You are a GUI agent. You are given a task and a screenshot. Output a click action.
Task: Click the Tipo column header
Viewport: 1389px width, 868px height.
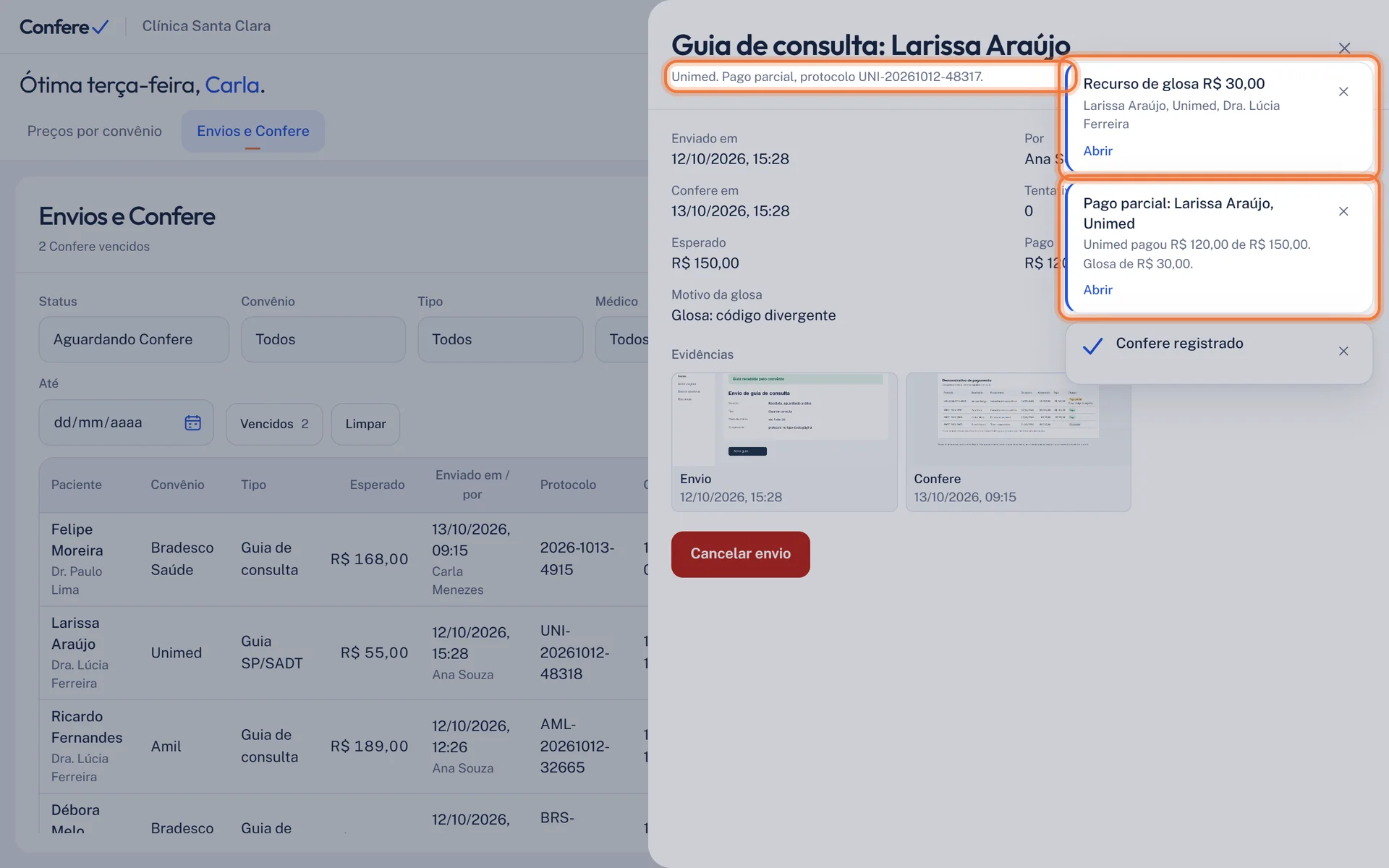click(253, 485)
